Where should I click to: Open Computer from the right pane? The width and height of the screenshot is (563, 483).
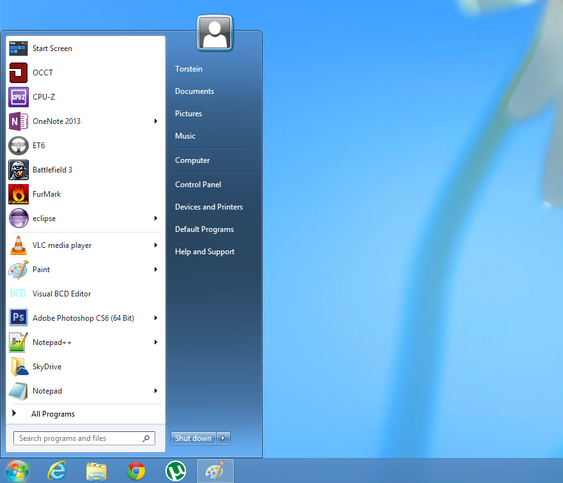192,160
